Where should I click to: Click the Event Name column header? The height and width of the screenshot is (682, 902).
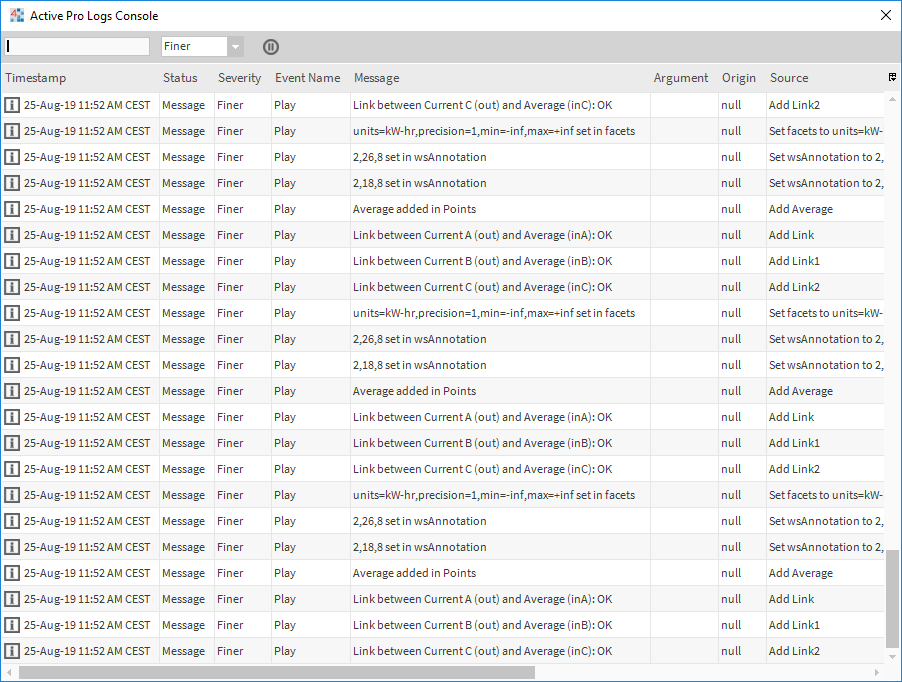pyautogui.click(x=308, y=78)
